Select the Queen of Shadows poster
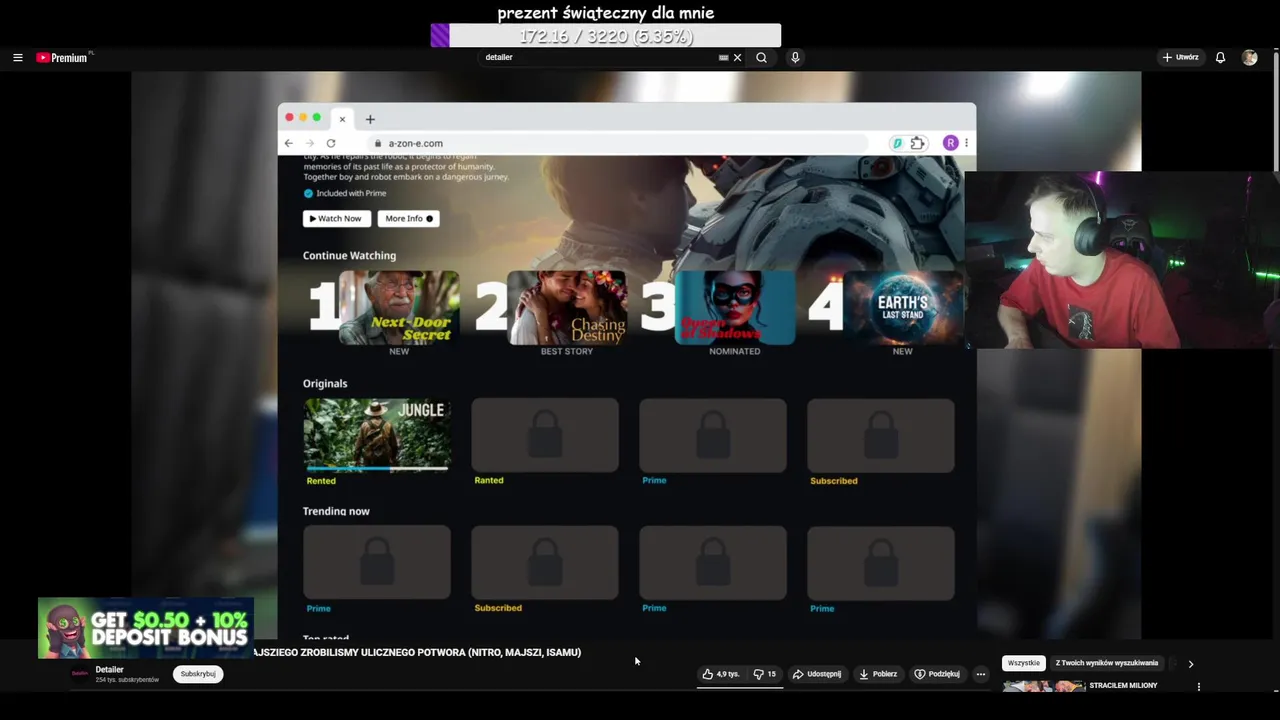 tap(735, 308)
